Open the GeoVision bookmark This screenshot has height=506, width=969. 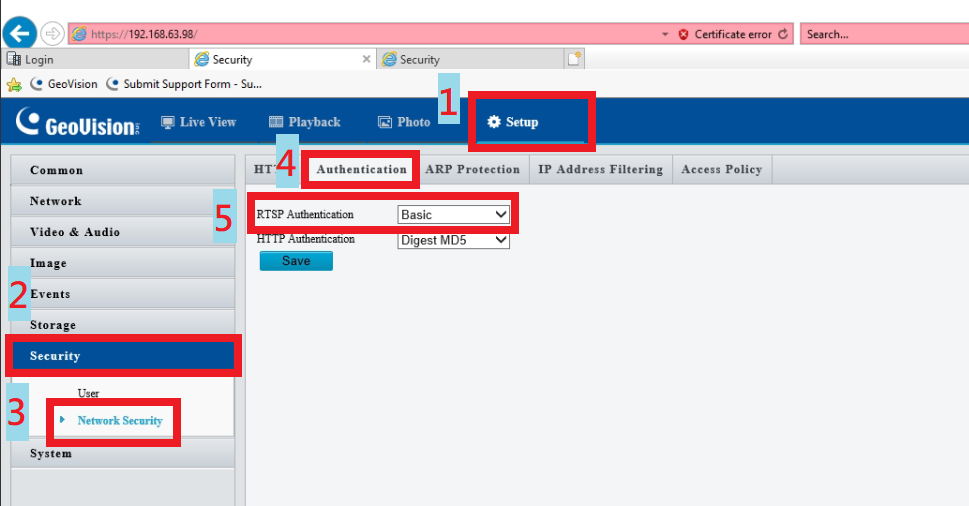[64, 84]
